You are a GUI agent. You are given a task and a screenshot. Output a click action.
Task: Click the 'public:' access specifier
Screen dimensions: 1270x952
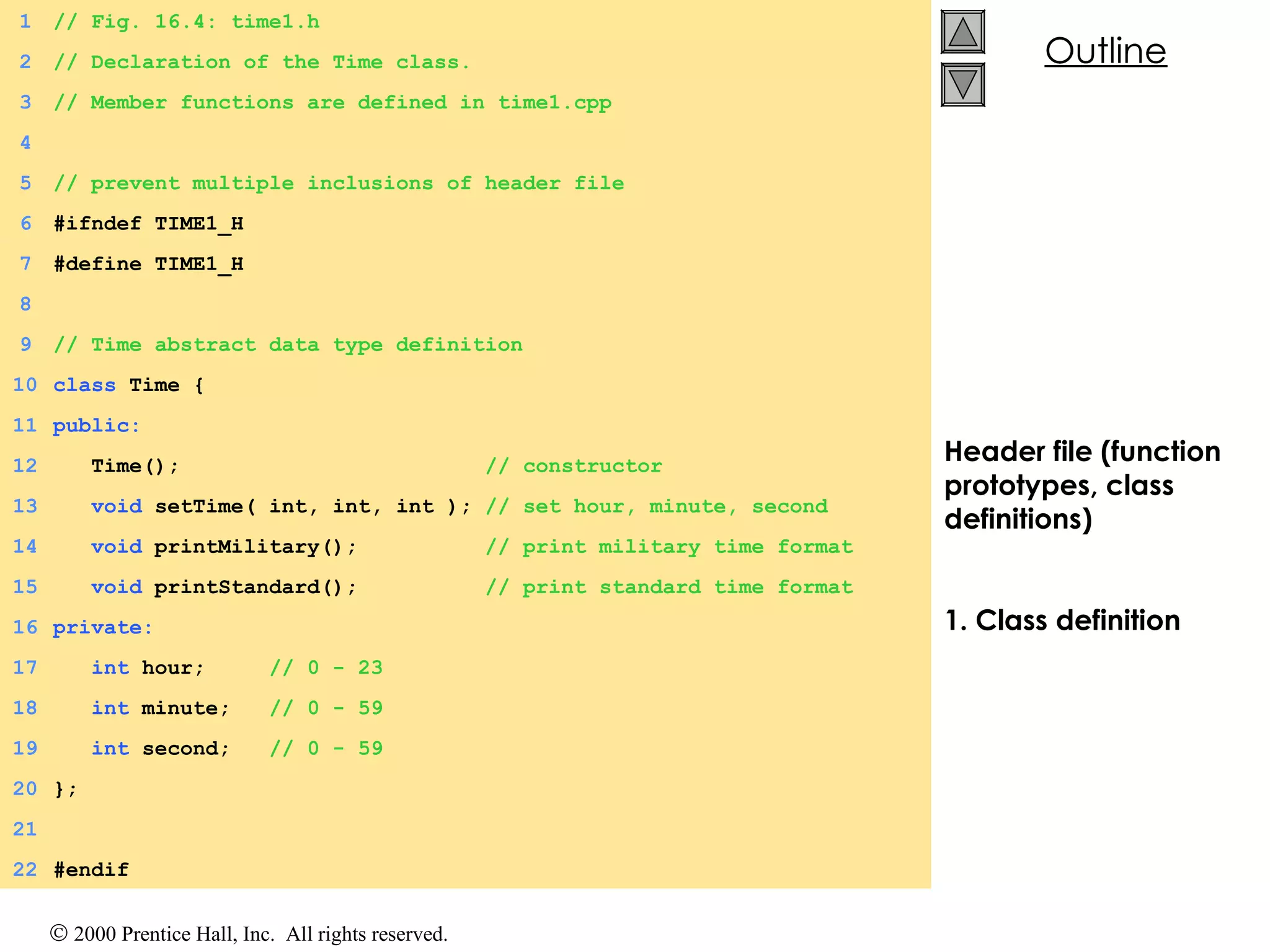96,426
